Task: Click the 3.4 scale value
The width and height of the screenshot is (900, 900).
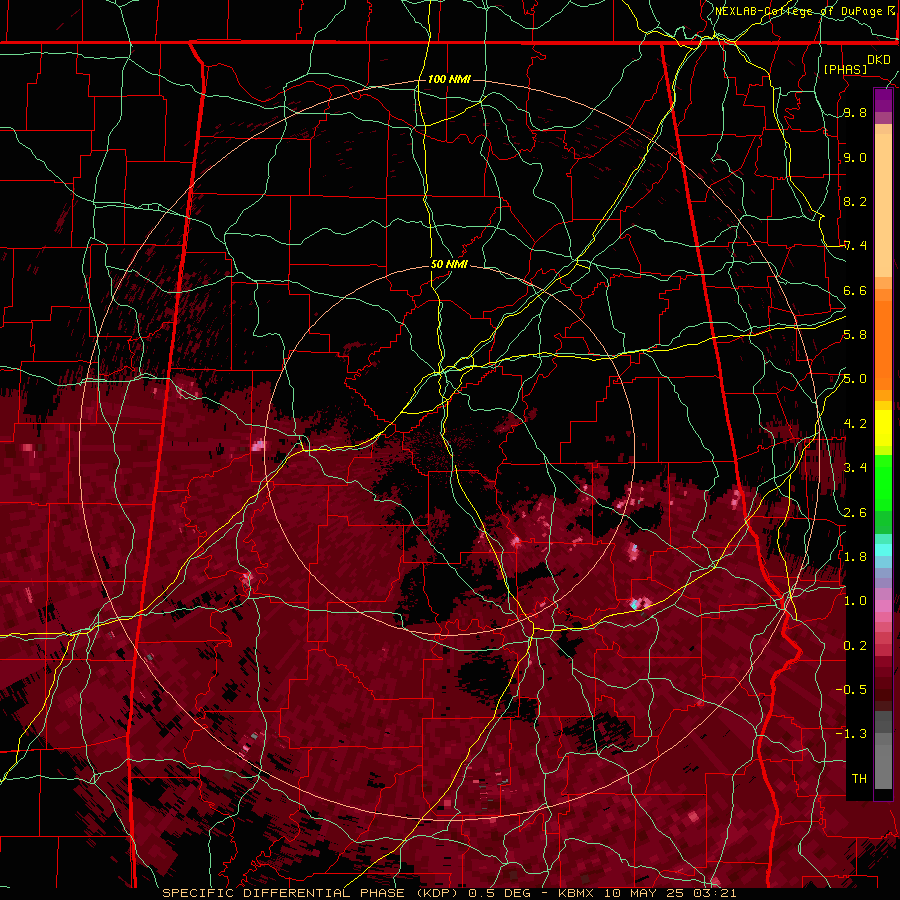Action: pos(855,468)
